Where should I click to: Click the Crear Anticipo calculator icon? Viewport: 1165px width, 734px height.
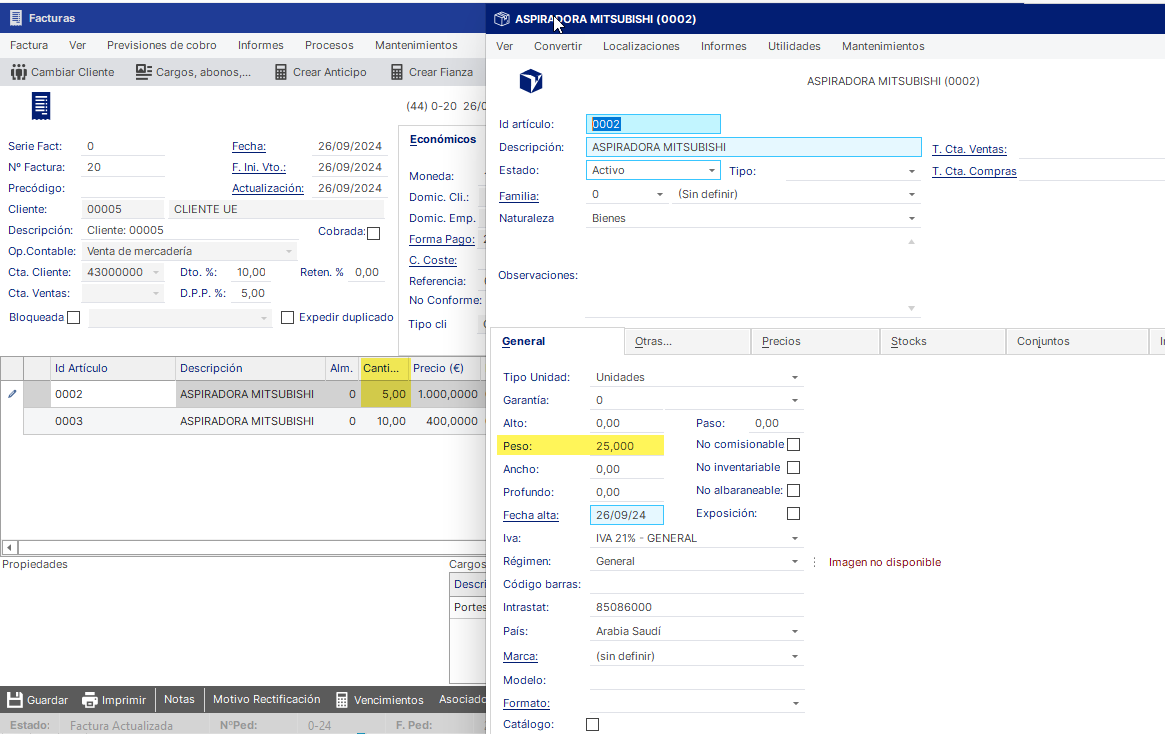coord(280,72)
